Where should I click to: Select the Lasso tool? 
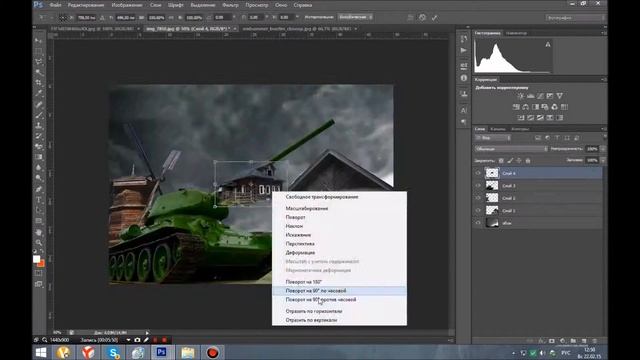tap(39, 62)
